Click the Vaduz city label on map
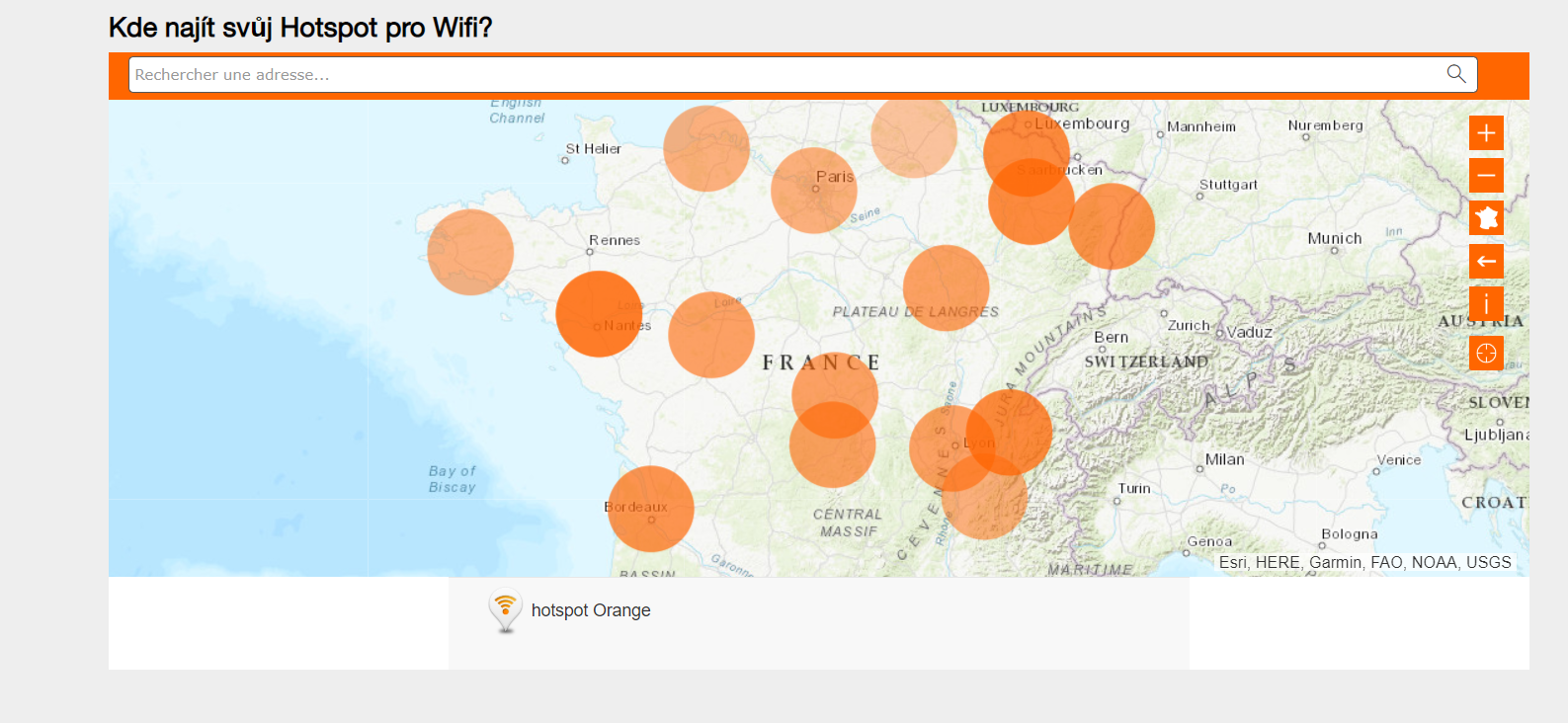This screenshot has width=1568, height=723. tap(1249, 332)
